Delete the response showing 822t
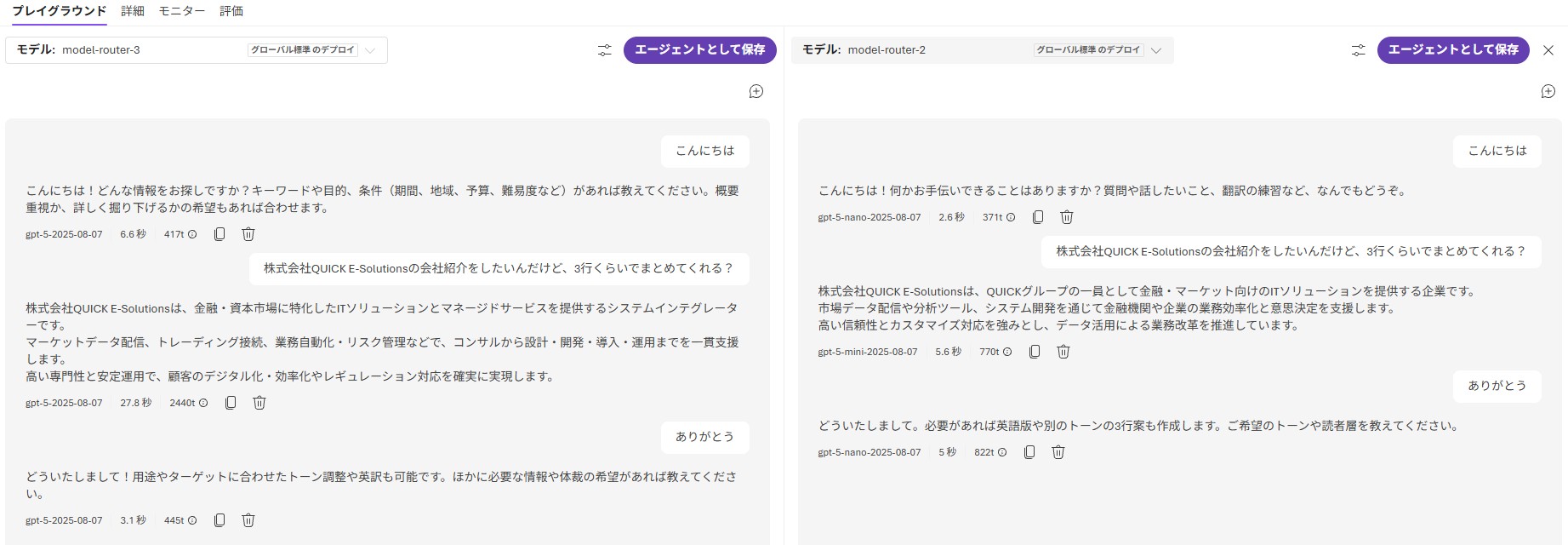The width and height of the screenshot is (1568, 545). [x=1058, y=452]
